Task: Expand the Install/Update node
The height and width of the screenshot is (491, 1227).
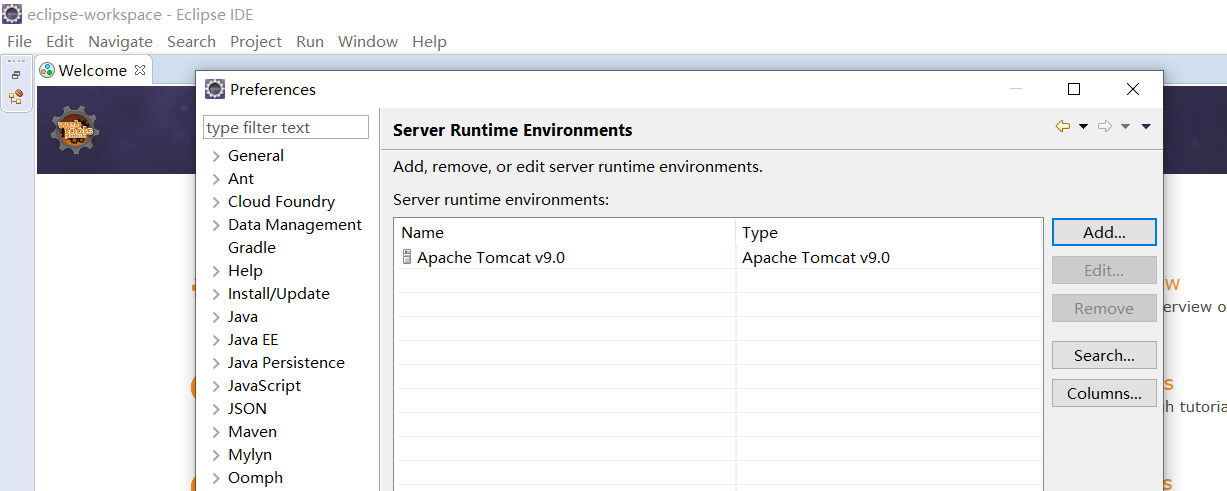Action: [216, 294]
